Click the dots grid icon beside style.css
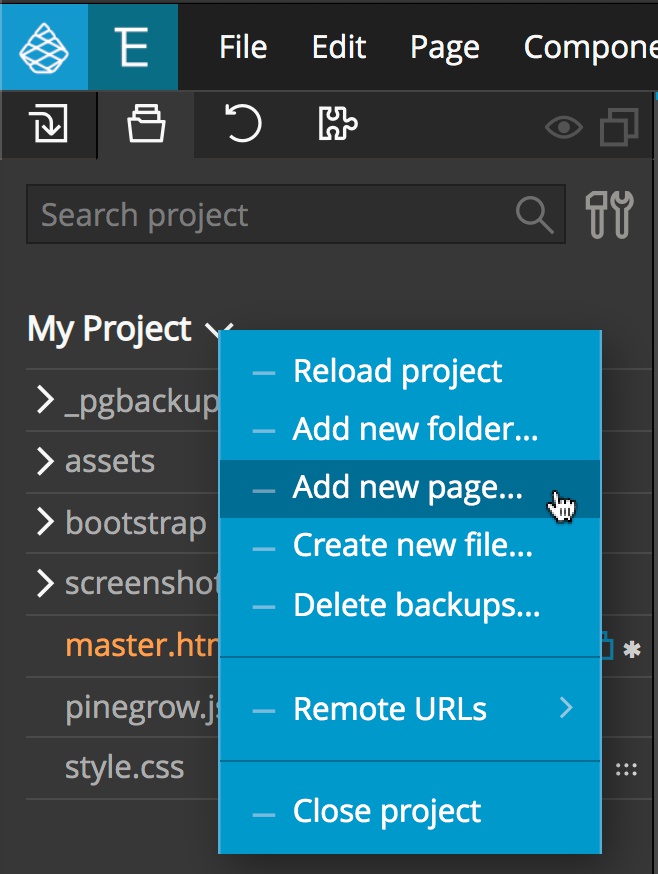The width and height of the screenshot is (658, 874). 626,770
